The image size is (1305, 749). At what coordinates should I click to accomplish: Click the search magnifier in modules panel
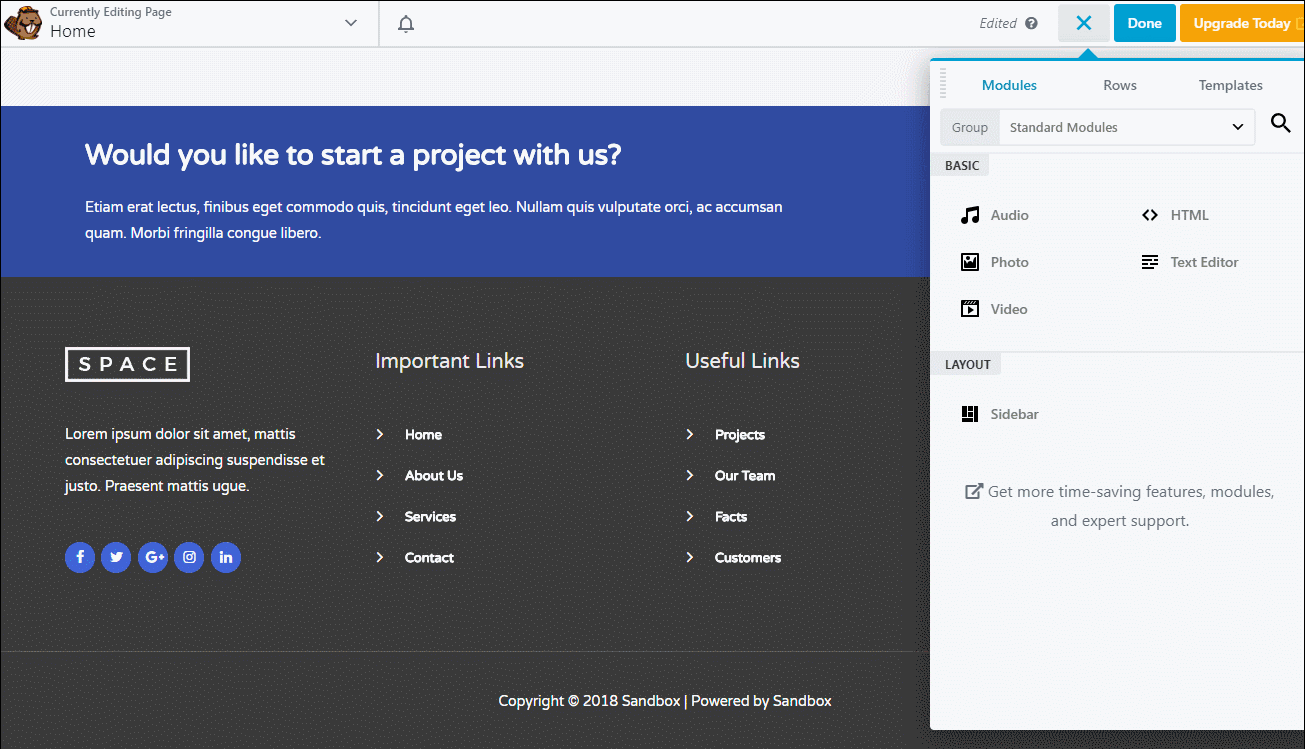(1280, 123)
